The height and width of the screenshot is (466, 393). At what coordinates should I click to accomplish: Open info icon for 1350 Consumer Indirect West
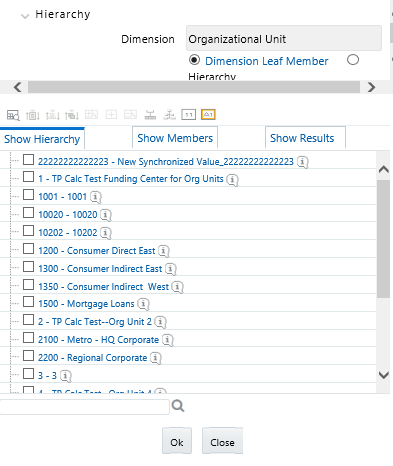177,287
